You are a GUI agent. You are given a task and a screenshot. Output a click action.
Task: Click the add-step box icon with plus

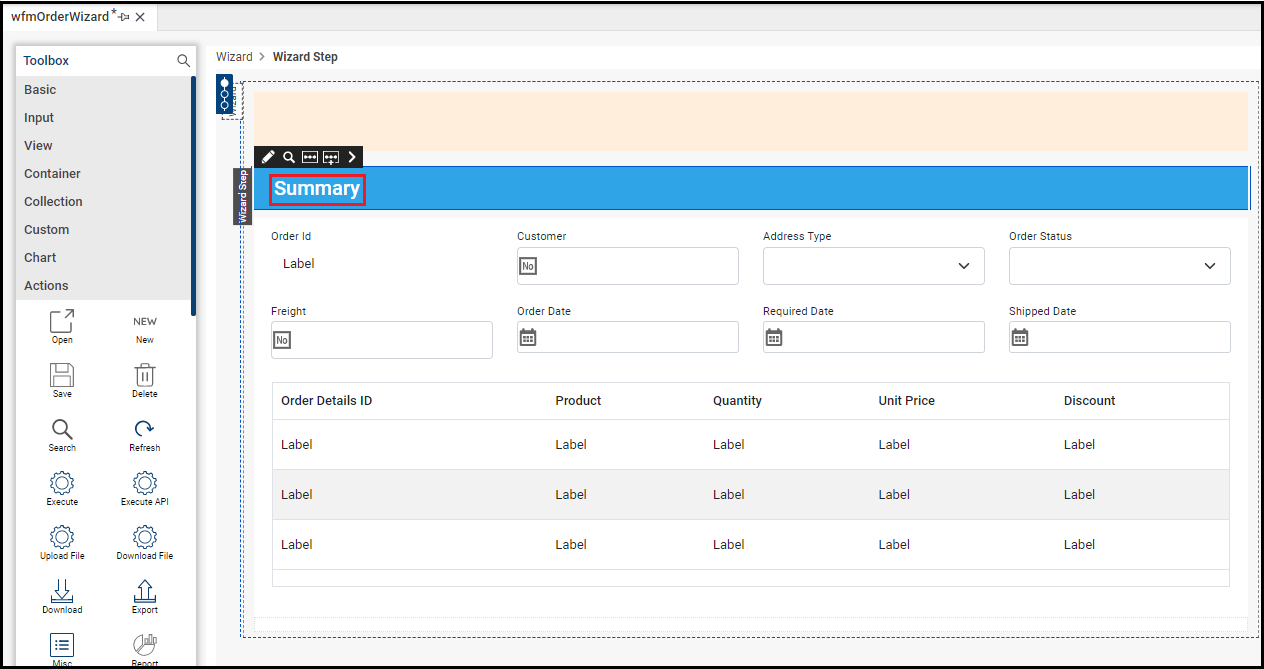tap(331, 157)
